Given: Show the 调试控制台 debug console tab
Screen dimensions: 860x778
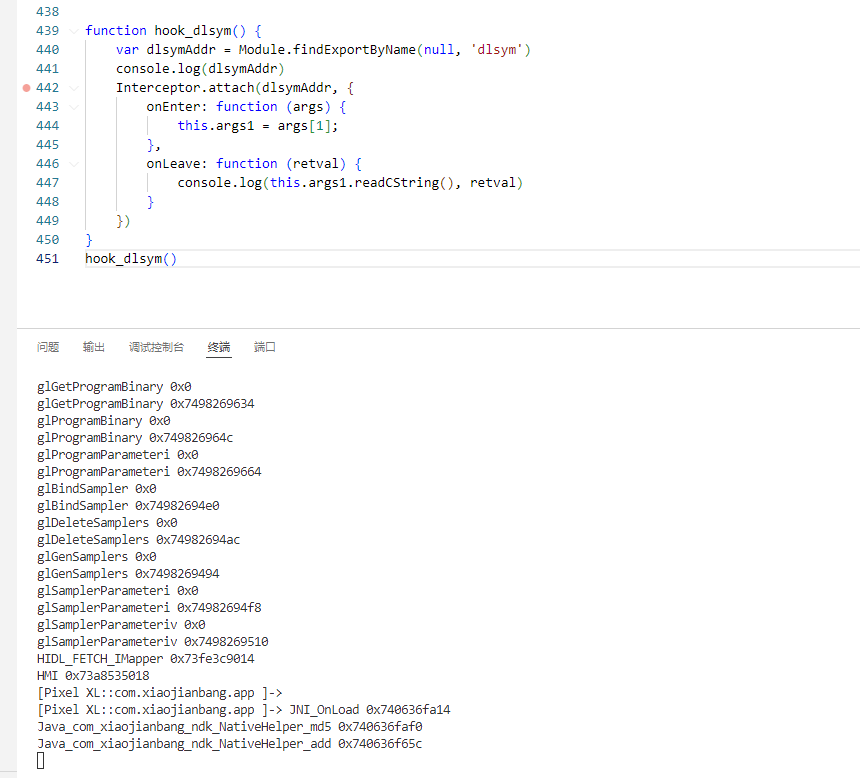Looking at the screenshot, I should click(x=156, y=347).
